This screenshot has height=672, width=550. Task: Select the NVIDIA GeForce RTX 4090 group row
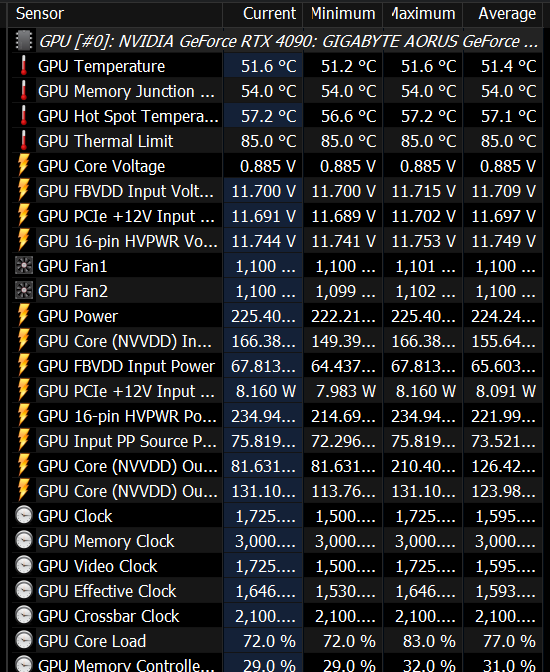277,41
